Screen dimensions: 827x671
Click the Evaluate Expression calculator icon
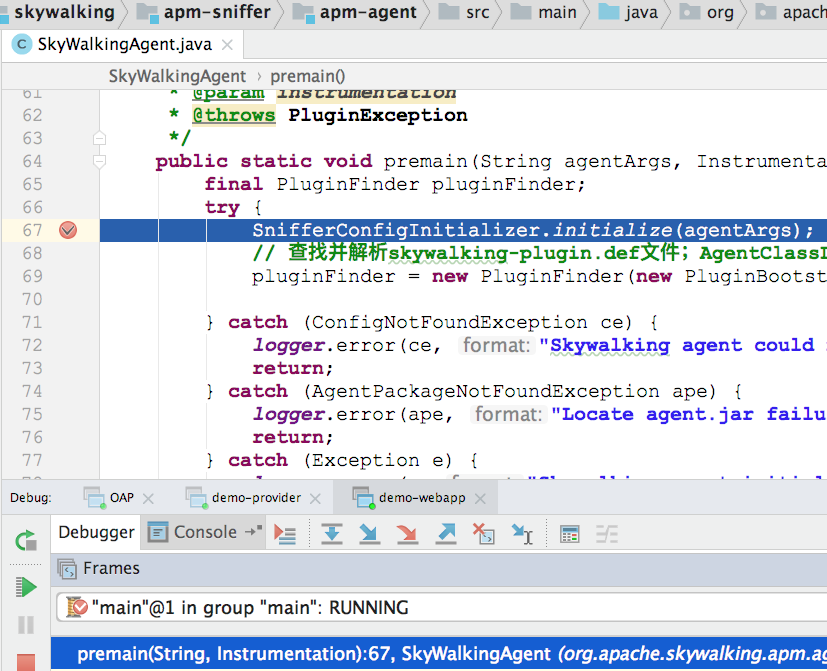point(570,534)
